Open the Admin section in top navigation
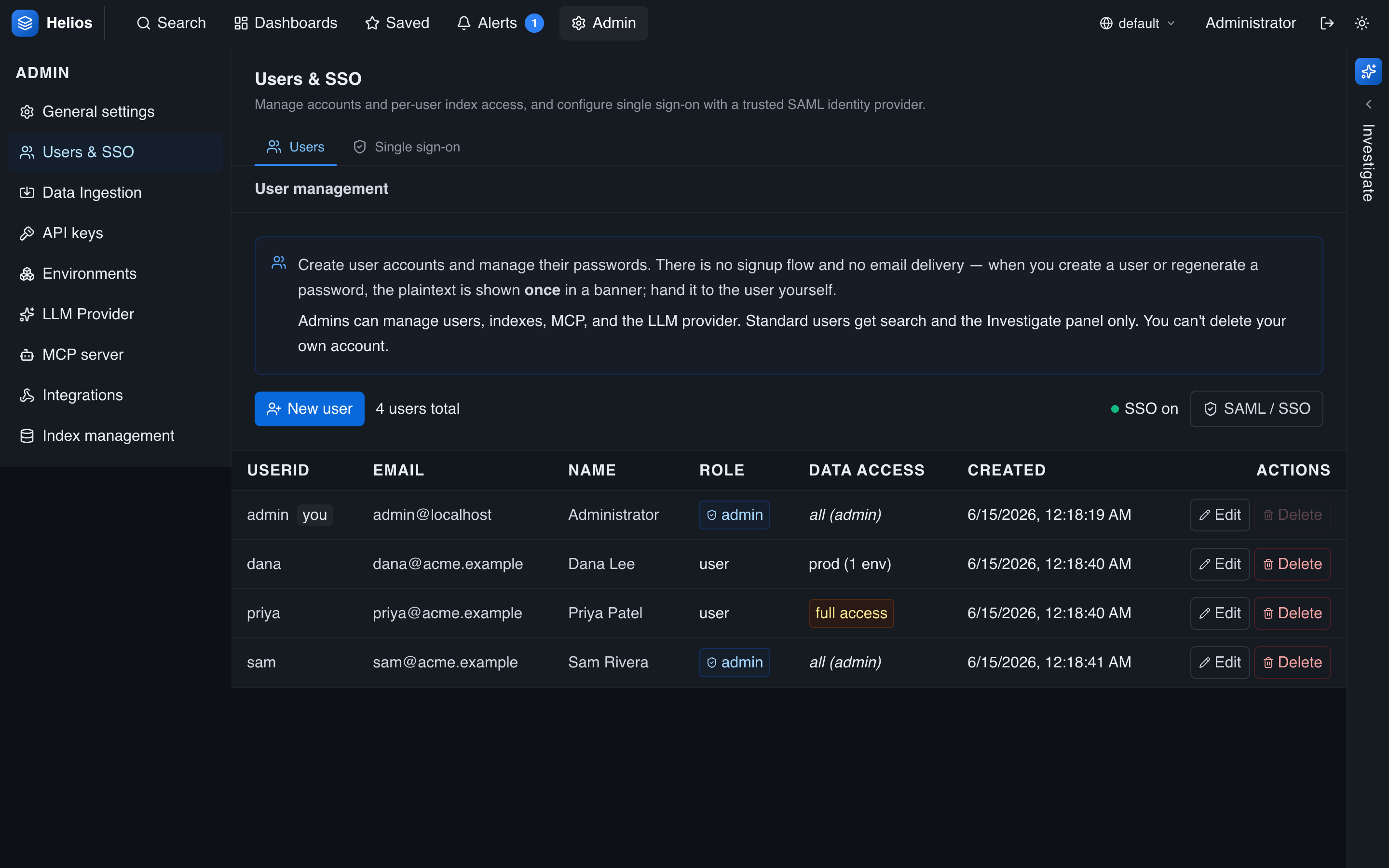Screen dimensions: 1389x868 603,23
